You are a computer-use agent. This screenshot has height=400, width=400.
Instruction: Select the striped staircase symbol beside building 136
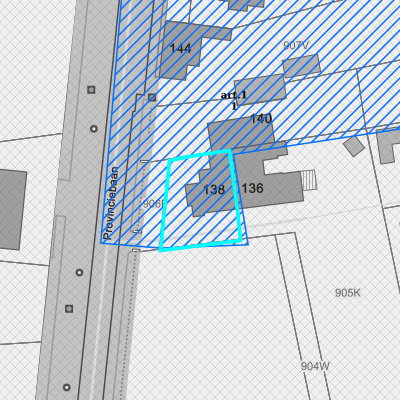pyautogui.click(x=309, y=180)
